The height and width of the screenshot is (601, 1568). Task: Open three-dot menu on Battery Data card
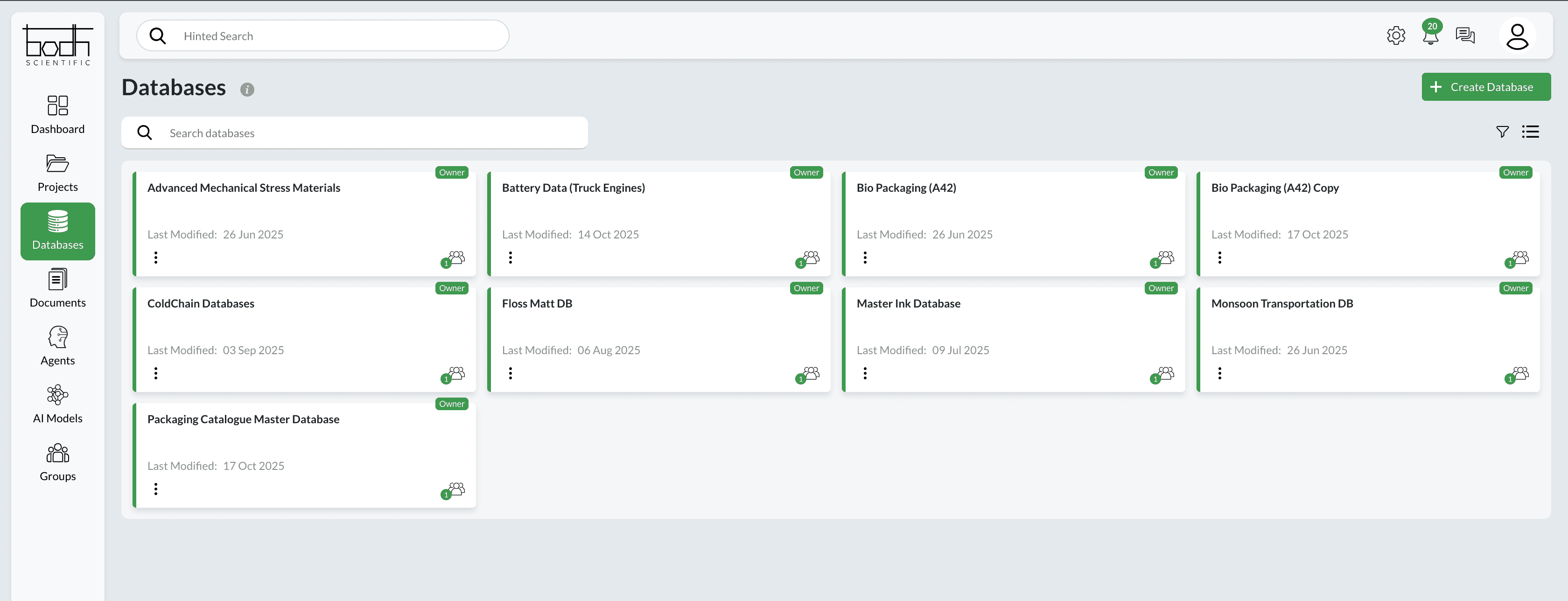(x=510, y=258)
